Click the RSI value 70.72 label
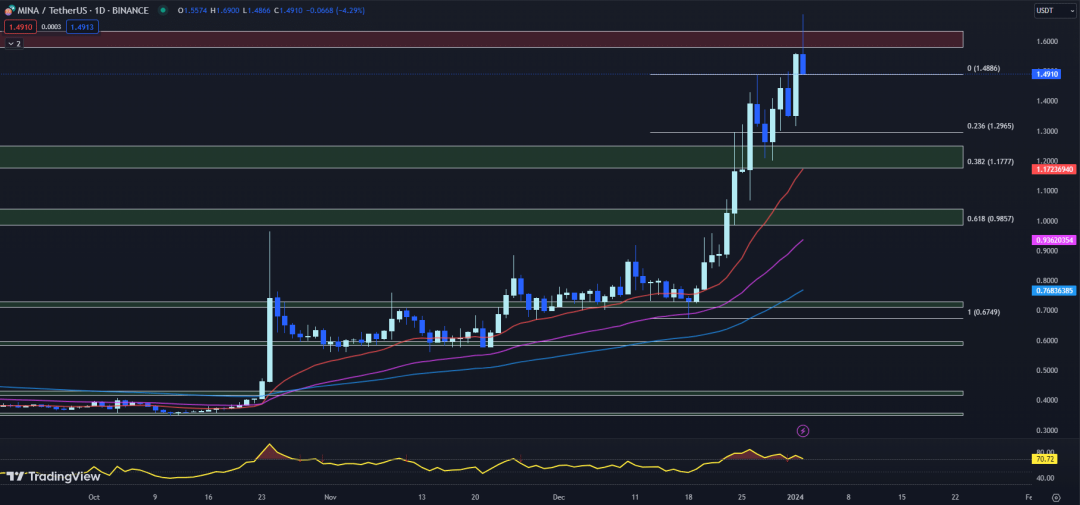This screenshot has width=1080, height=505. (1045, 459)
